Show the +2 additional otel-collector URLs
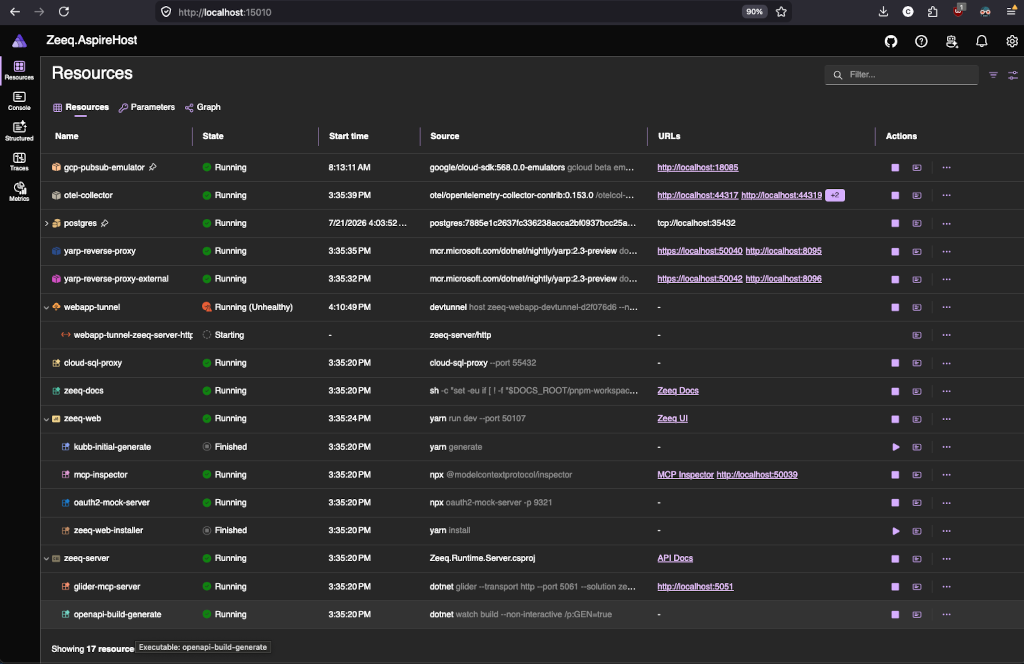1024x664 pixels. (x=835, y=195)
